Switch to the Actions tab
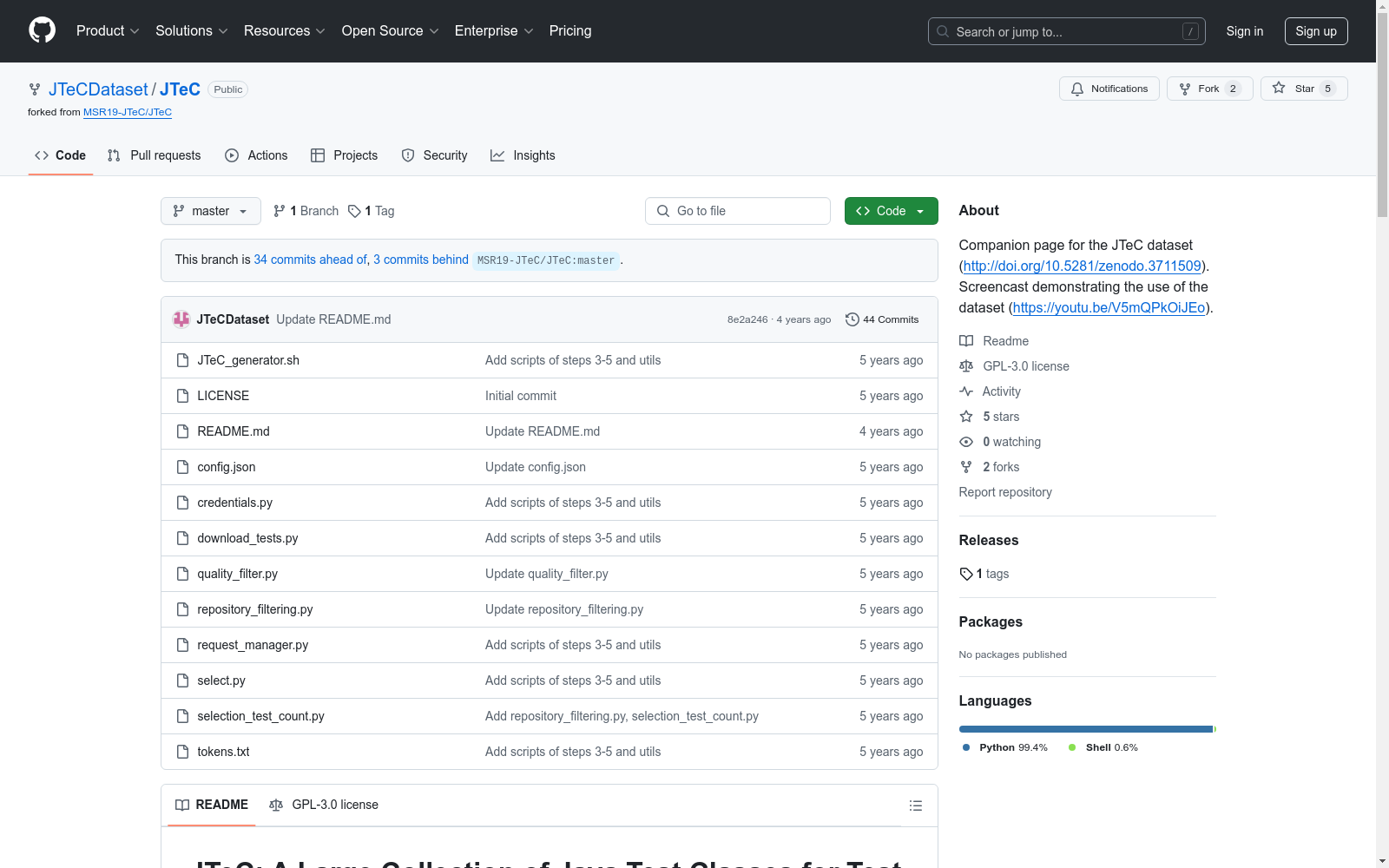The height and width of the screenshot is (868, 1389). [256, 155]
